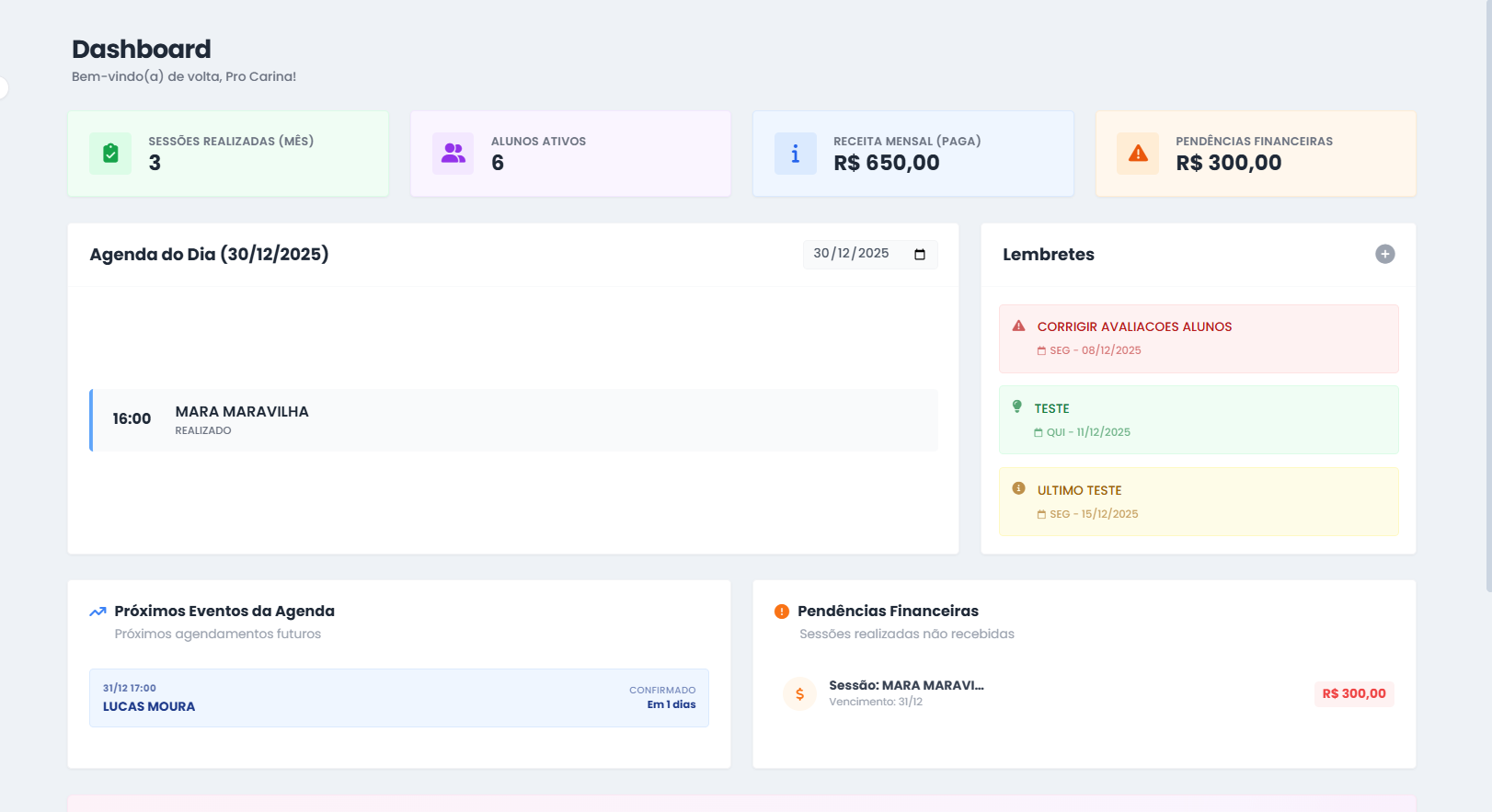The image size is (1492, 812).
Task: Click the 30/12/2025 date input field
Action: tap(870, 254)
